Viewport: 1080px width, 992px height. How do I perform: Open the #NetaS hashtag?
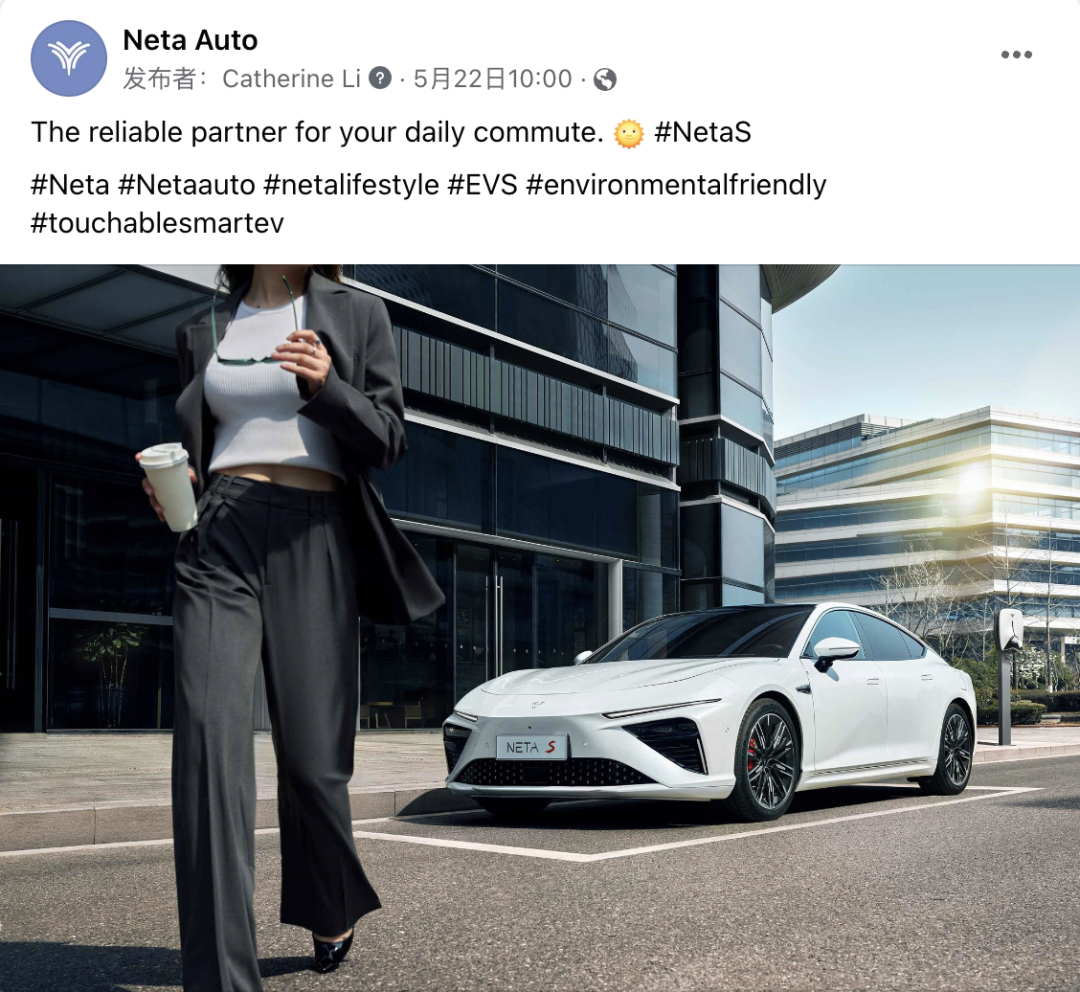point(703,132)
